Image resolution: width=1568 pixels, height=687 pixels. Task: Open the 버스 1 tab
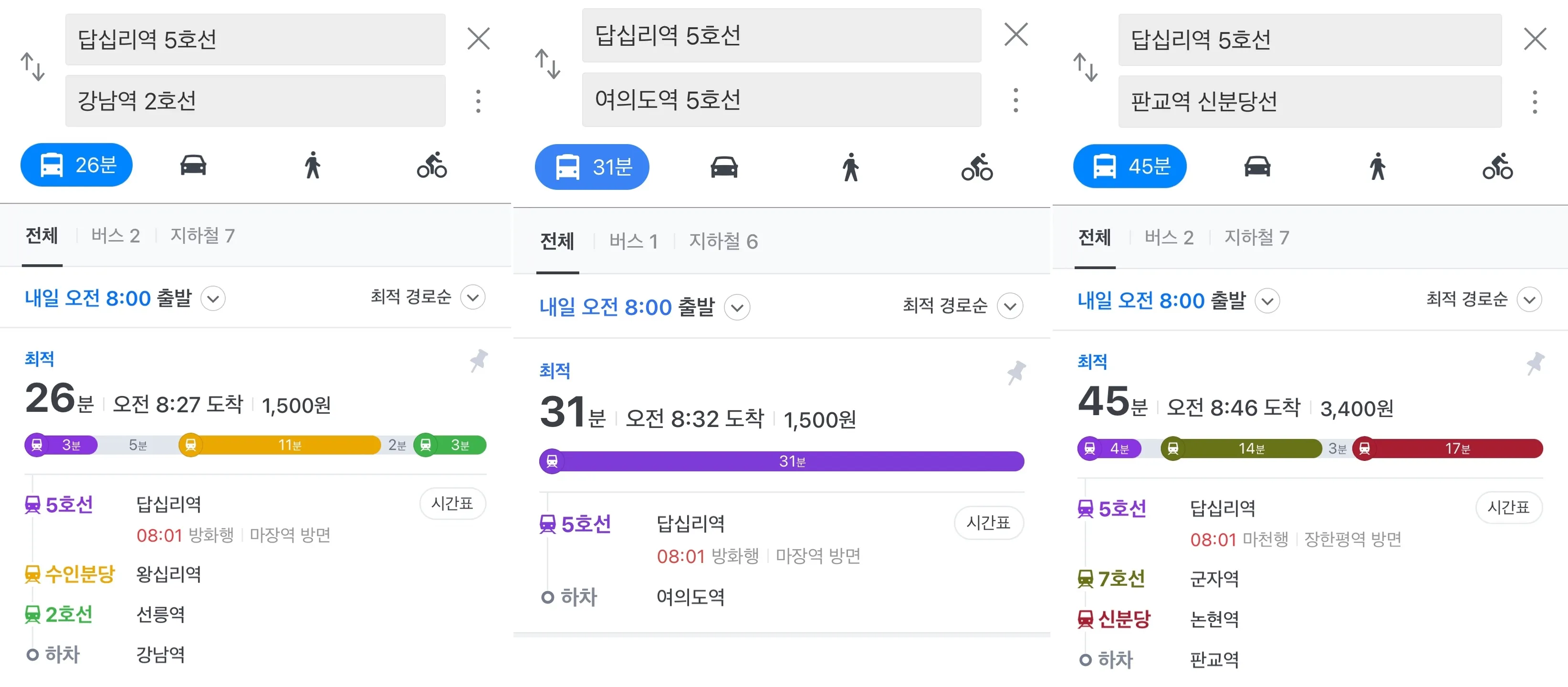[634, 241]
